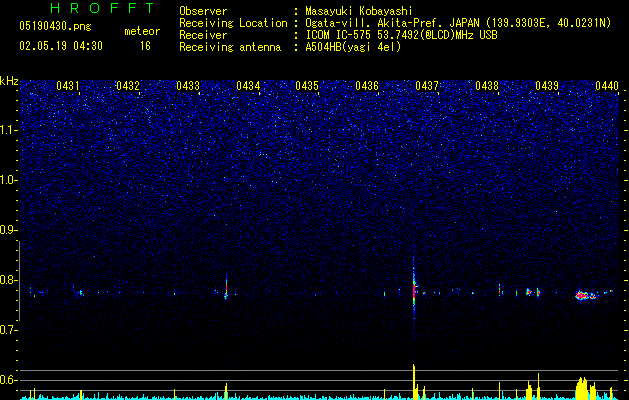Click the 1.1 kHz axis label

9,130
